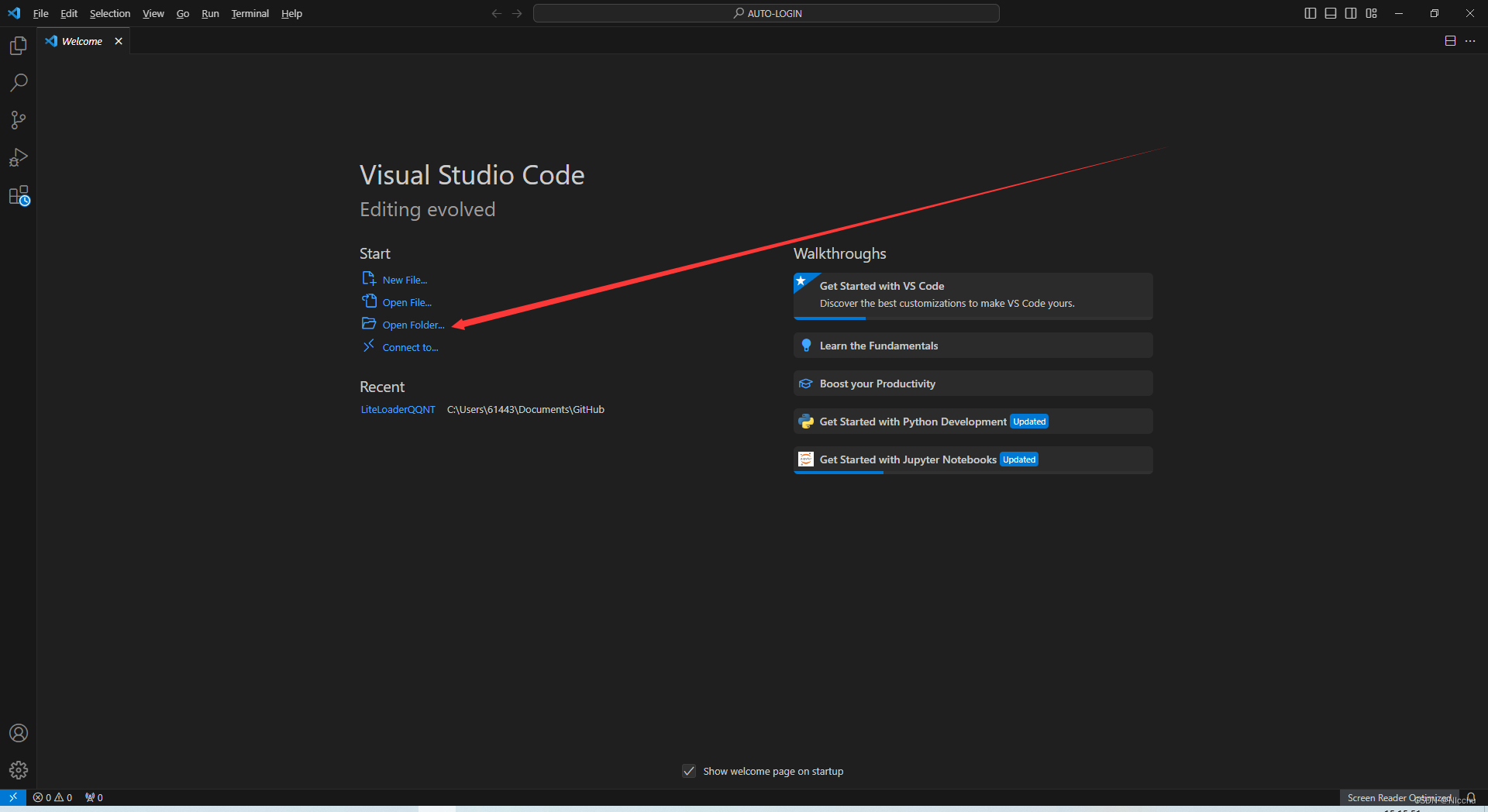1488x812 pixels.
Task: Click the Open File icon under Start
Action: tap(369, 301)
